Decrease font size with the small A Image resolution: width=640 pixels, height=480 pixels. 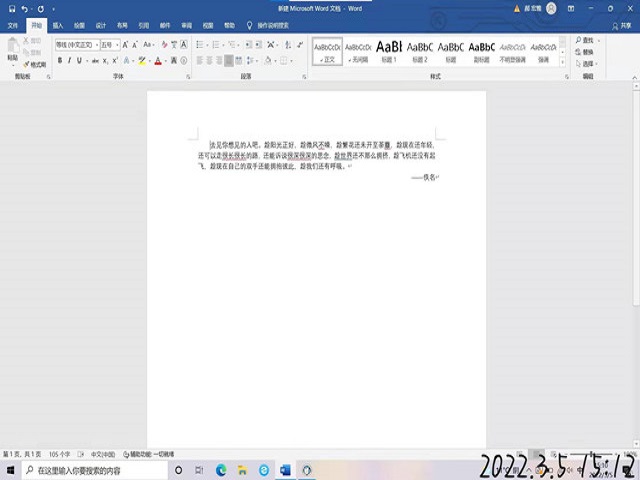point(135,44)
